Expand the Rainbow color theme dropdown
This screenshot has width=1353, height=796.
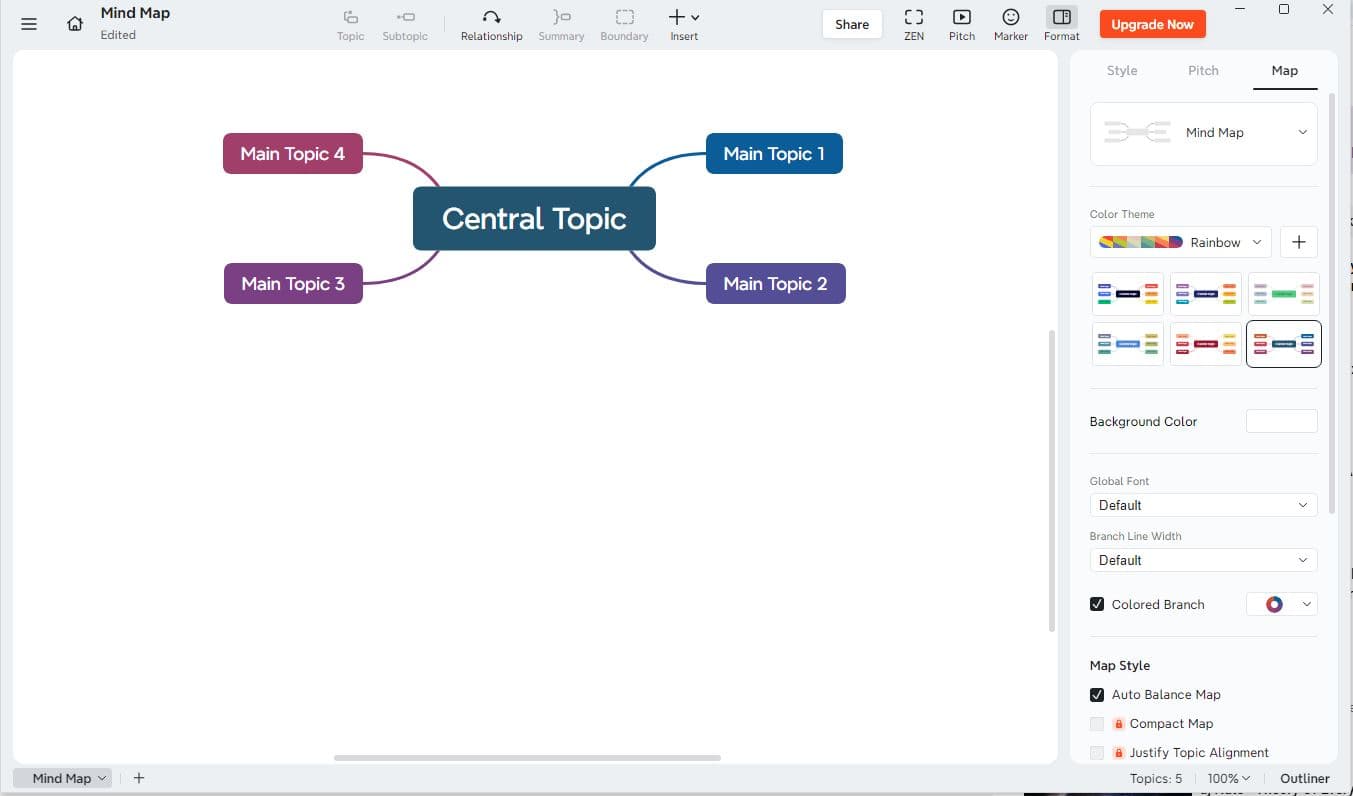coord(1180,242)
